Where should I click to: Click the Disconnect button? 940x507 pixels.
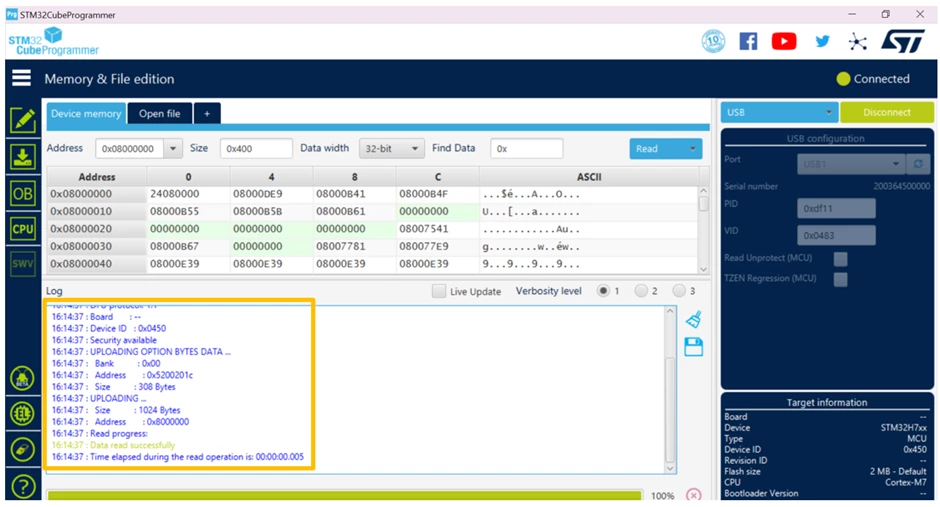pyautogui.click(x=887, y=112)
